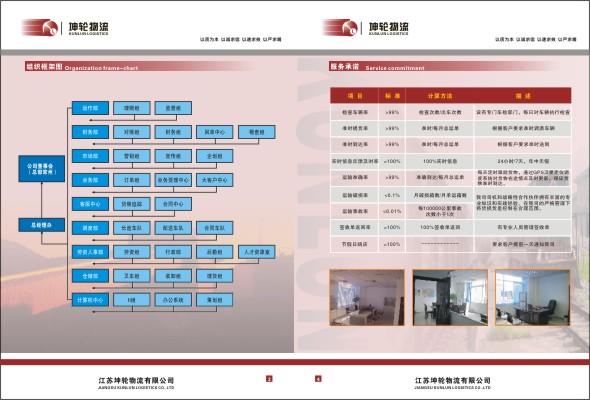Image resolution: width=590 pixels, height=400 pixels.
Task: Click the 人才资源室 box
Action: point(257,252)
